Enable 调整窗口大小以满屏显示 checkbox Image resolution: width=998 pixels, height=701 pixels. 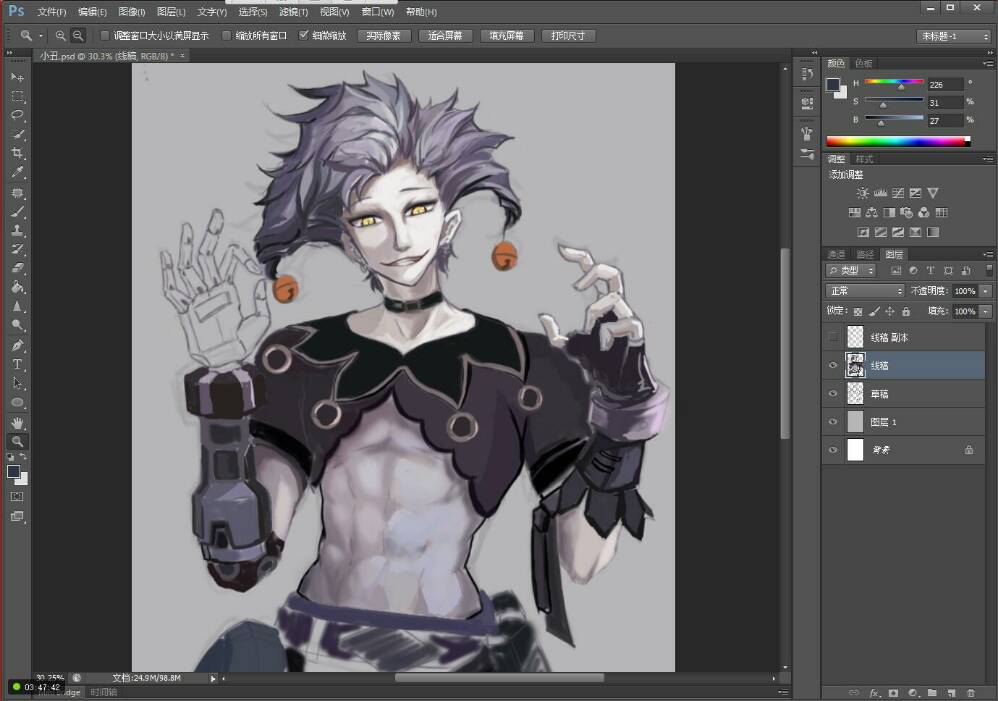(104, 36)
